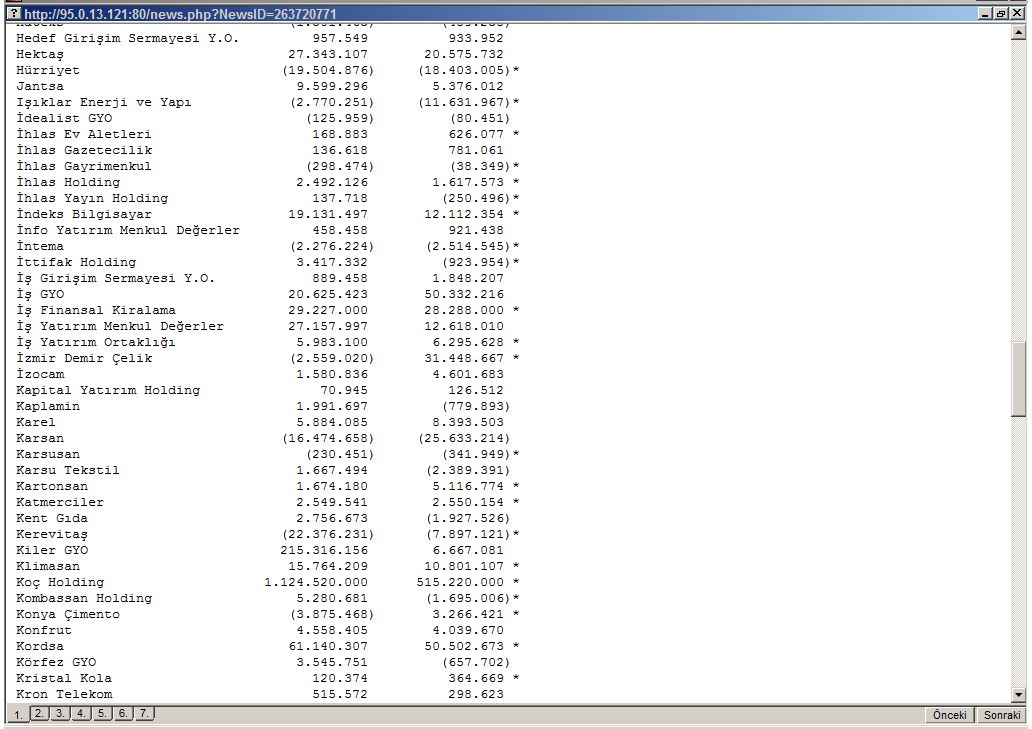Click the İdealist GYO row name
Viewport: 1032px width, 729px height.
[x=64, y=118]
